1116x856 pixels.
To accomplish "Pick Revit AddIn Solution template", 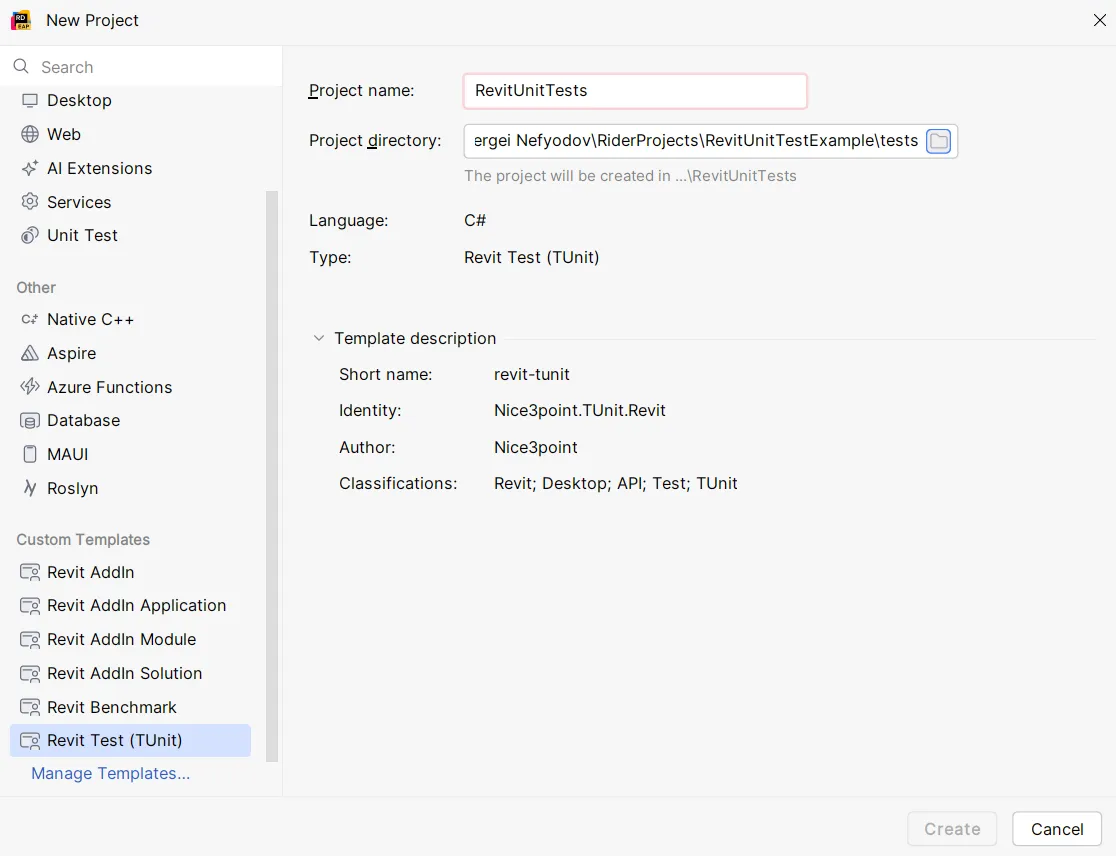I will pyautogui.click(x=130, y=673).
